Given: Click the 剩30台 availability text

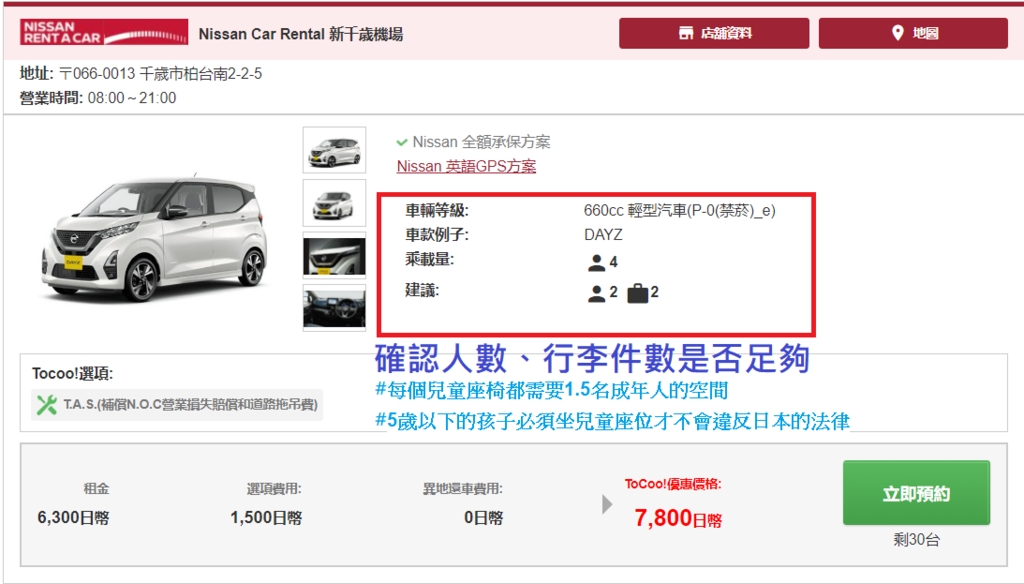Looking at the screenshot, I should click(916, 540).
